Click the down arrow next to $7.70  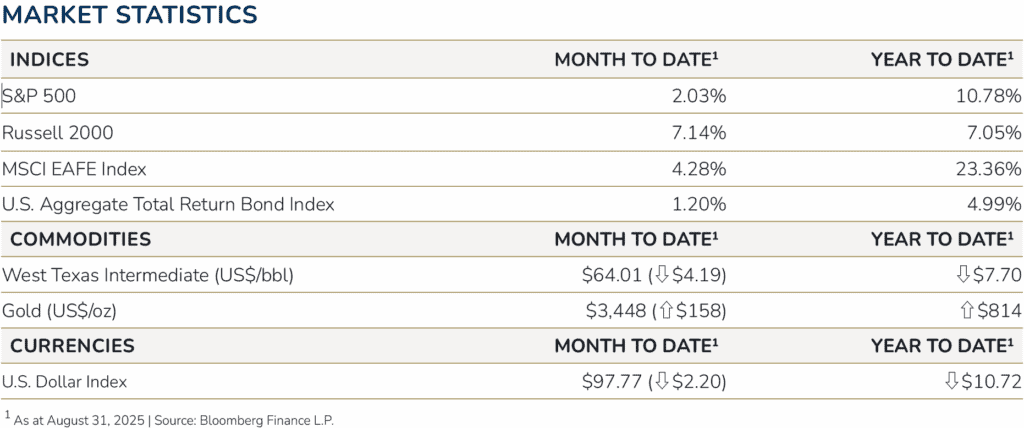click(x=963, y=275)
